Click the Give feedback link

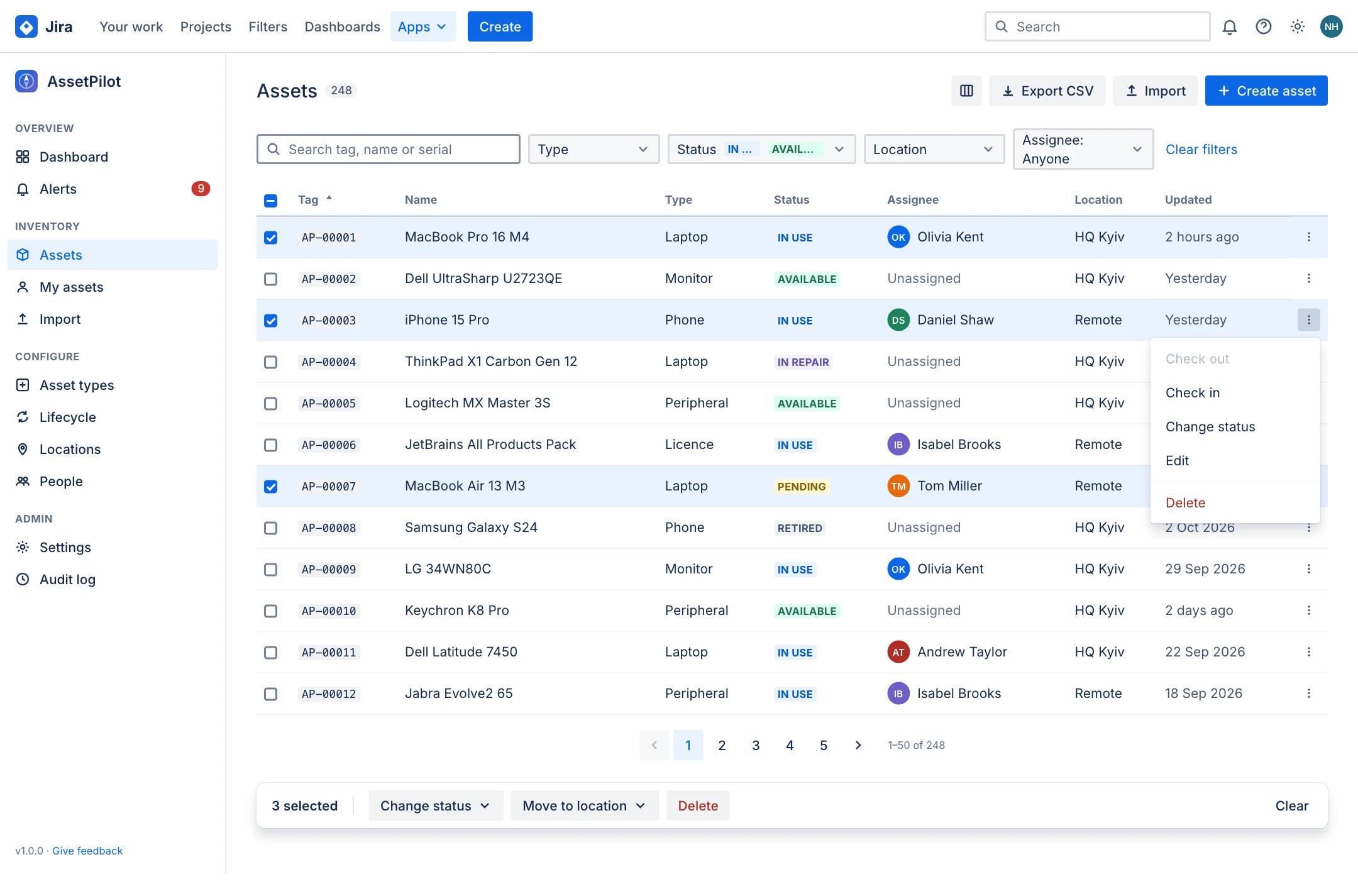87,851
